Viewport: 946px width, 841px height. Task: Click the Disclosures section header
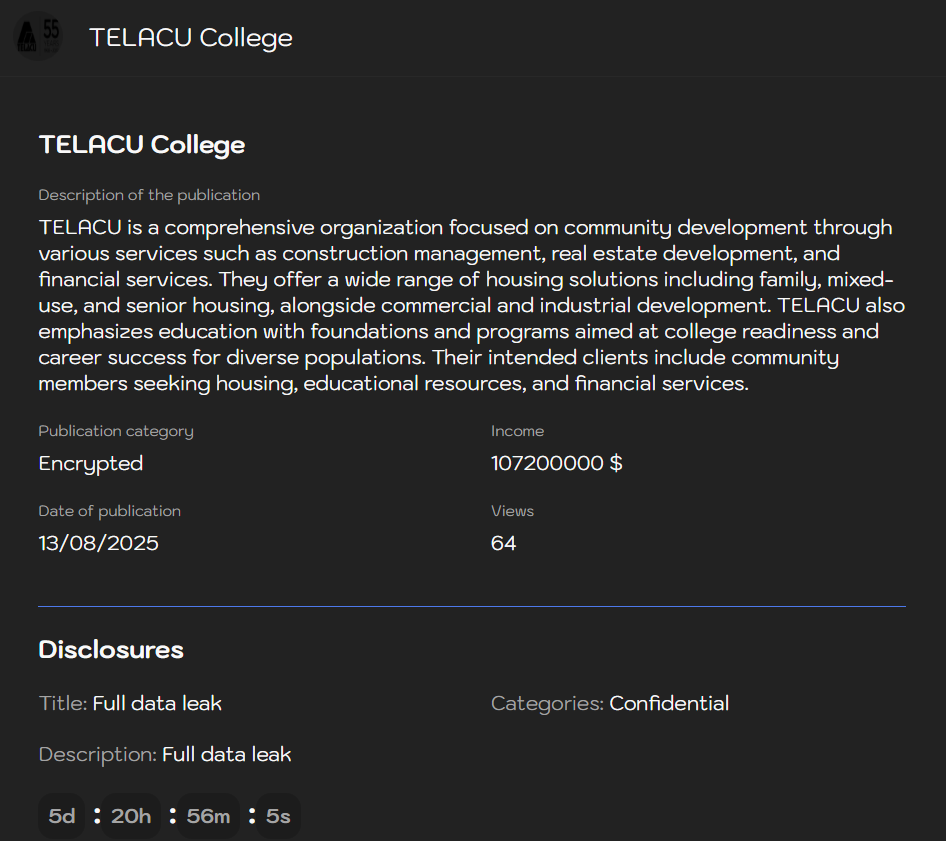click(111, 650)
